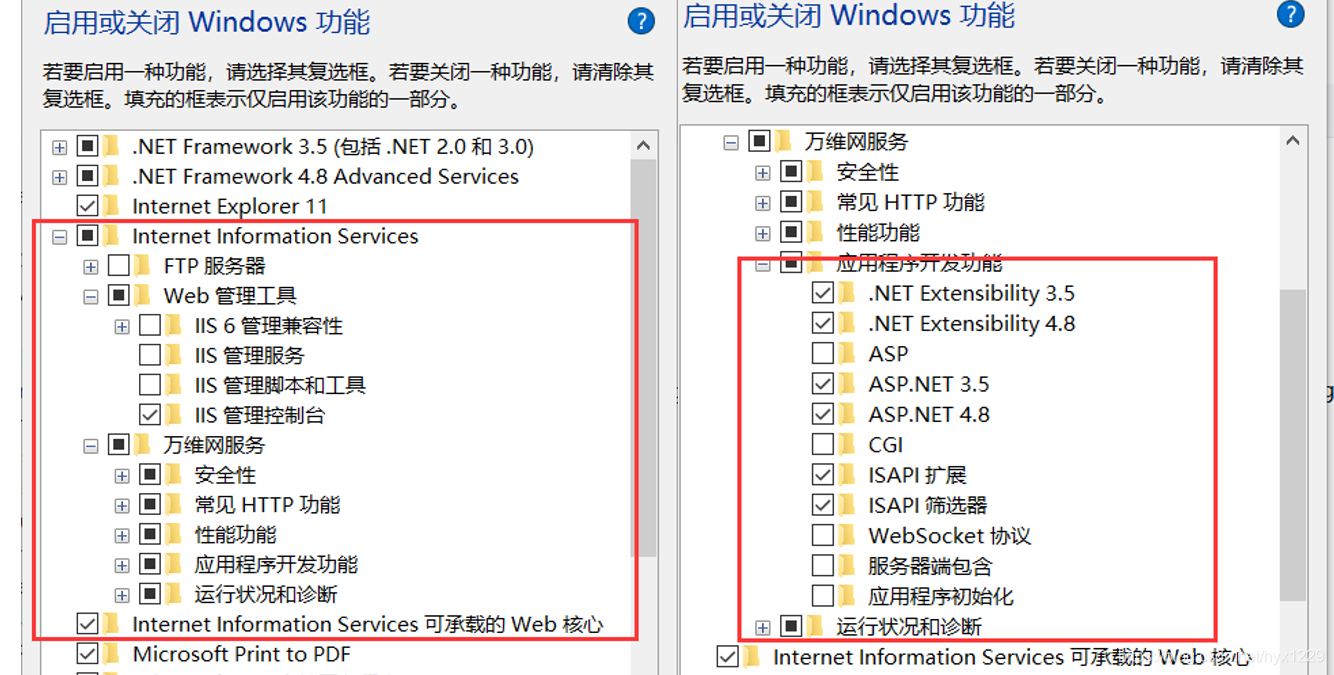Click folder icon of IIS 管理控制台

[x=174, y=414]
